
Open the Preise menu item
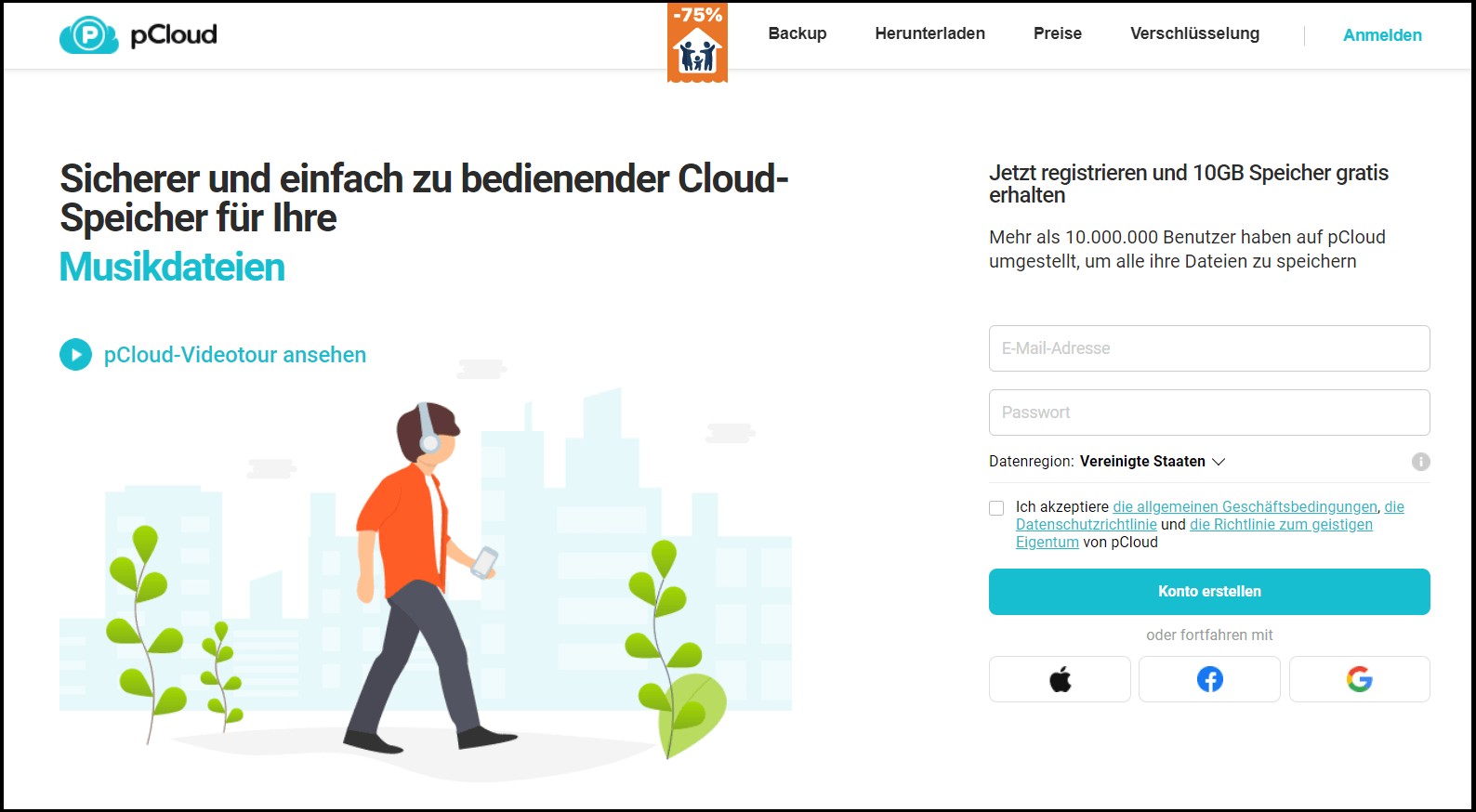coord(1058,33)
